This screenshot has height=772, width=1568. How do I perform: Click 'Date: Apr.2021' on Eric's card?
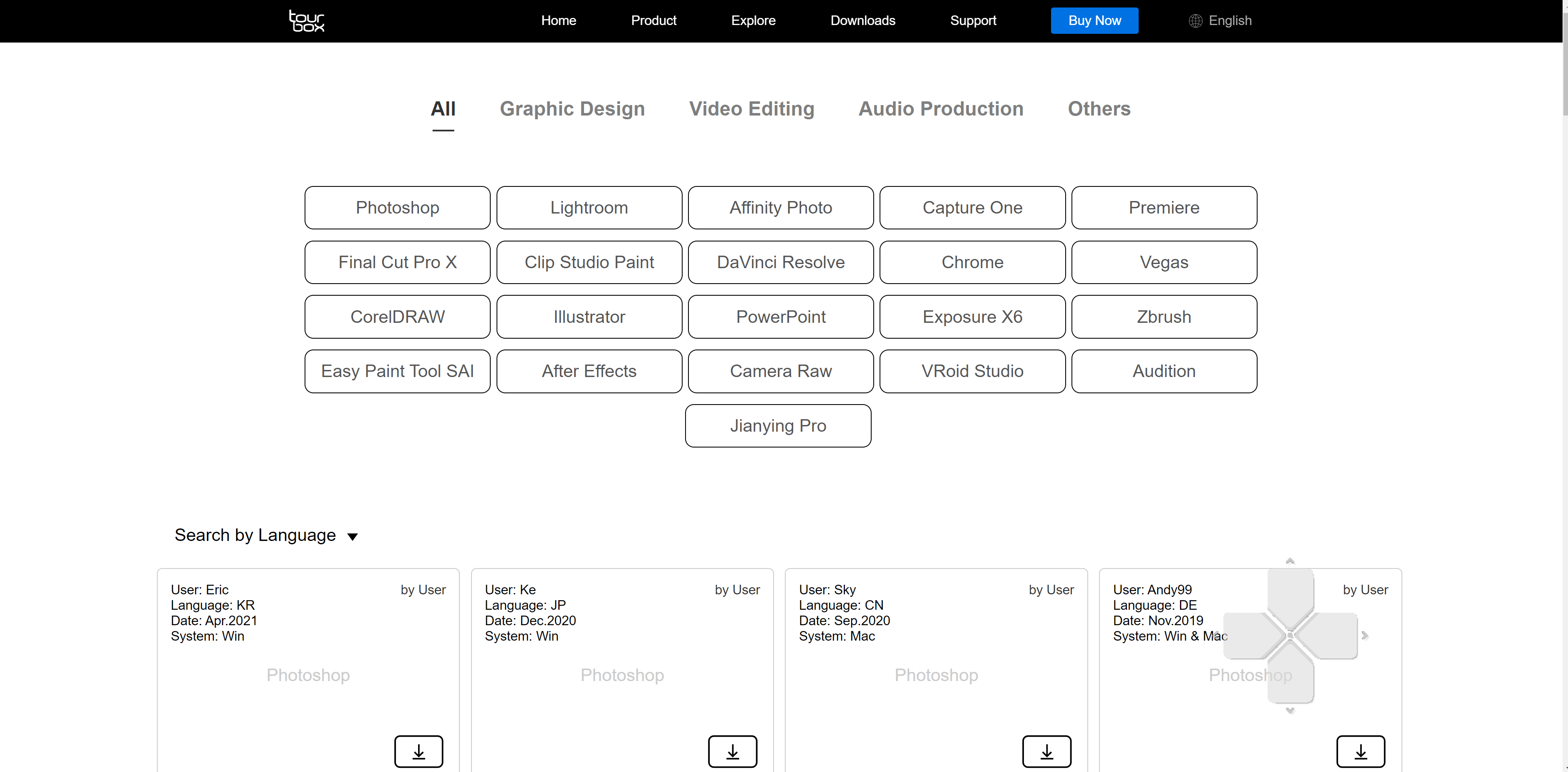[x=214, y=621]
